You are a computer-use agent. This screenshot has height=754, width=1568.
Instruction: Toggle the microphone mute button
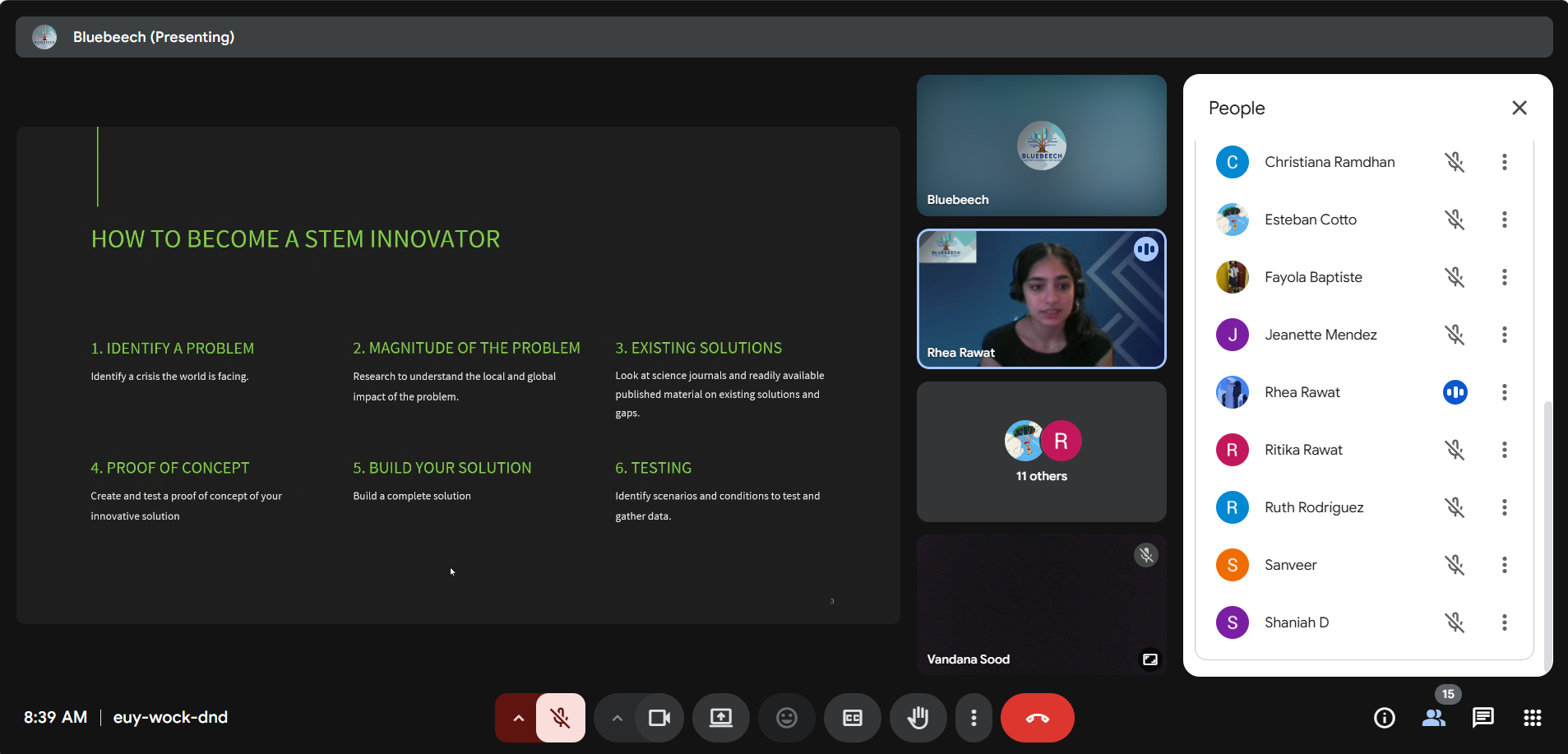click(x=561, y=718)
